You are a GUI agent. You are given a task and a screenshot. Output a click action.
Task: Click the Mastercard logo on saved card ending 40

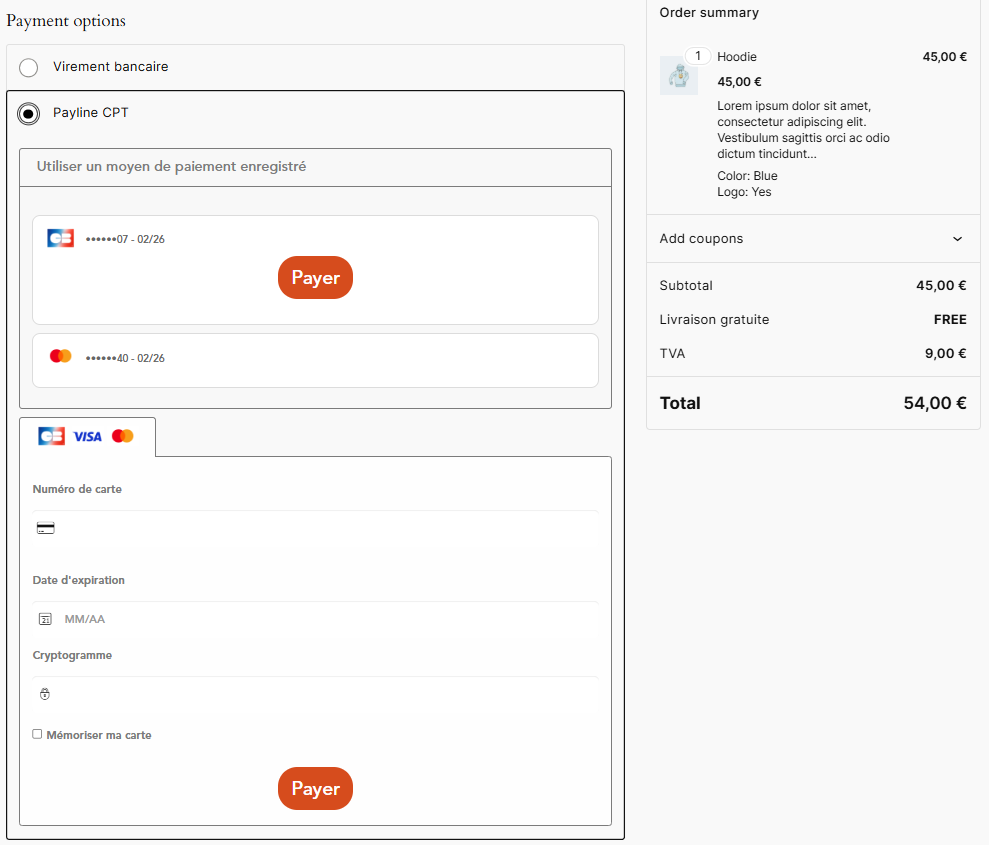[x=60, y=357]
